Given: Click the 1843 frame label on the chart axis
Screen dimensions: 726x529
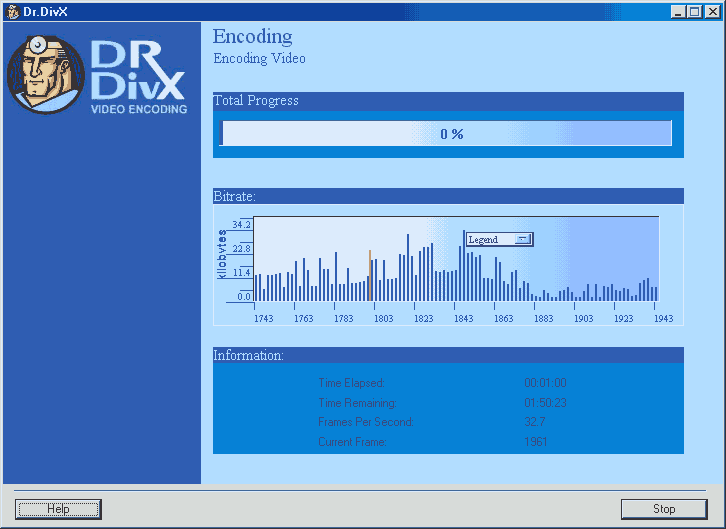Looking at the screenshot, I should pyautogui.click(x=463, y=319).
